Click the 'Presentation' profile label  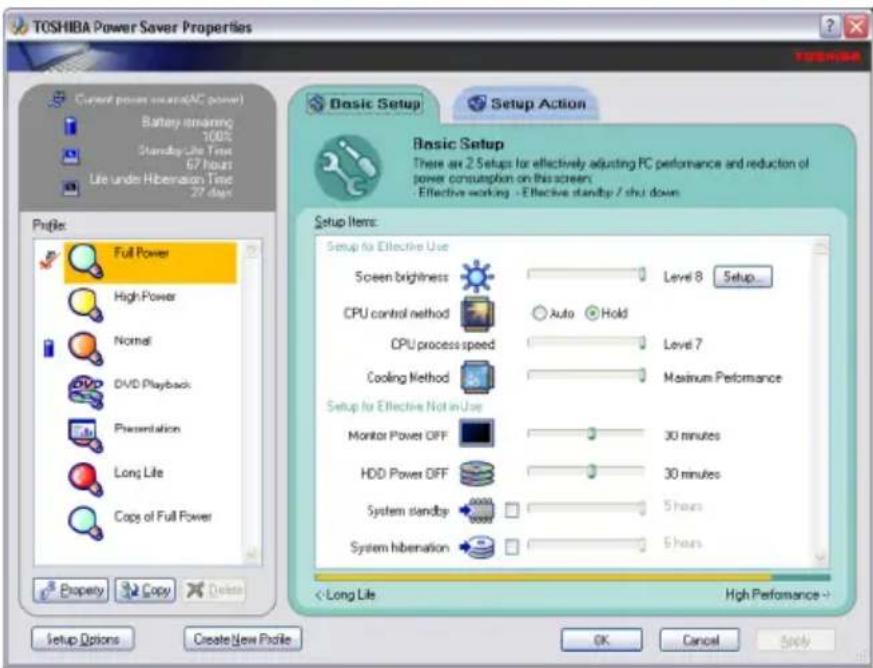[x=147, y=428]
